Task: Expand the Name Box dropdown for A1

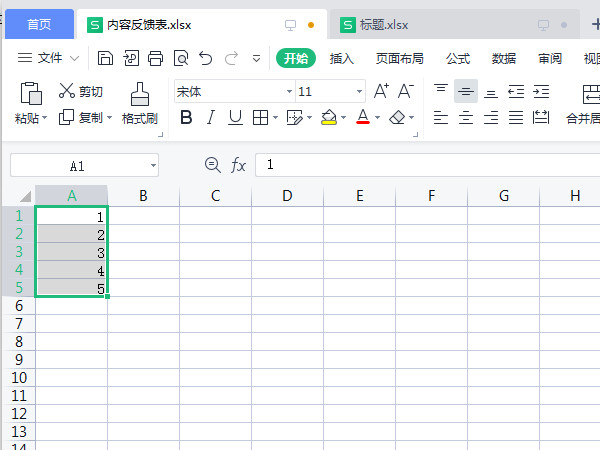Action: (x=153, y=165)
